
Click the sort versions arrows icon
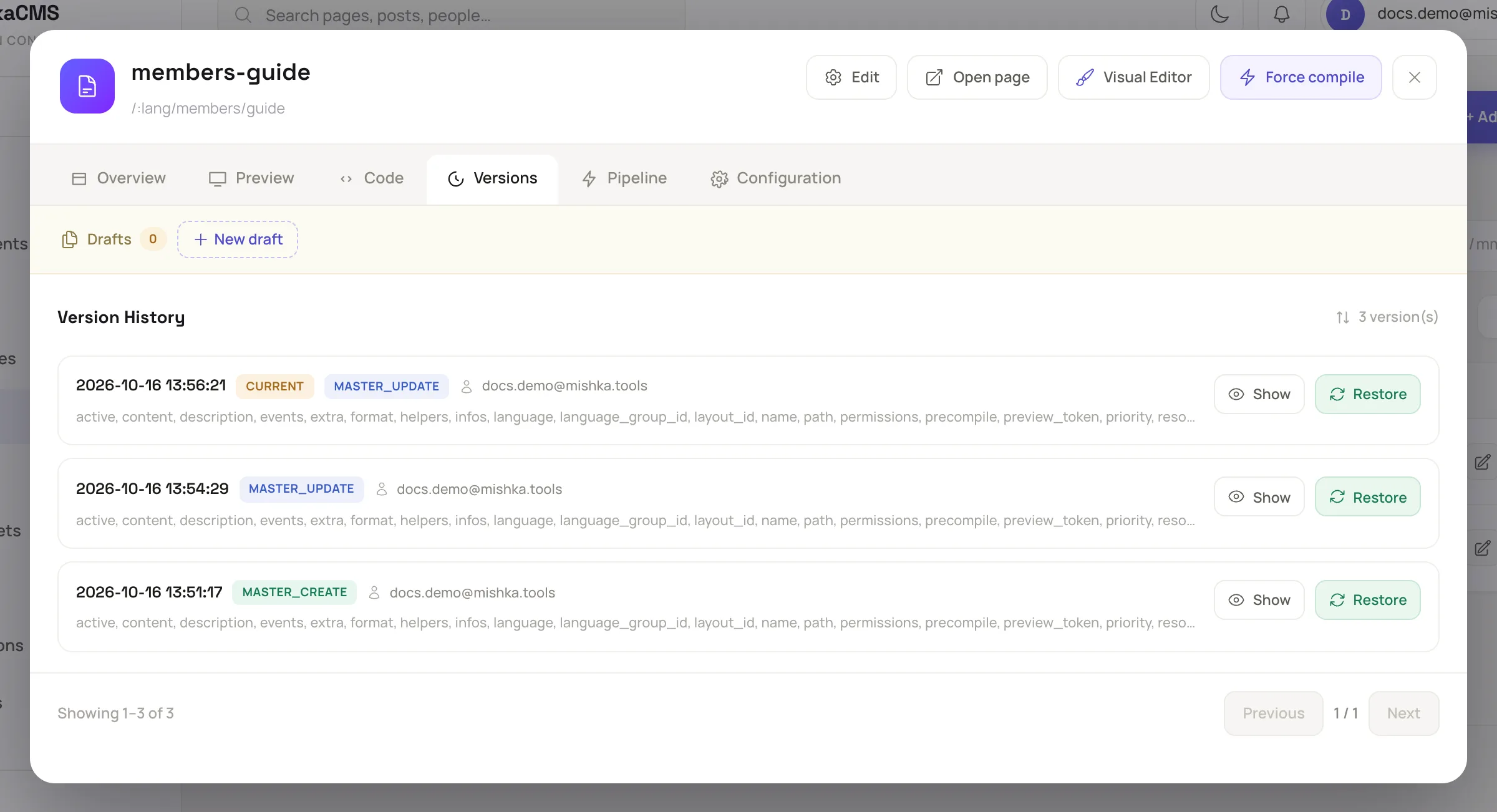coord(1343,317)
